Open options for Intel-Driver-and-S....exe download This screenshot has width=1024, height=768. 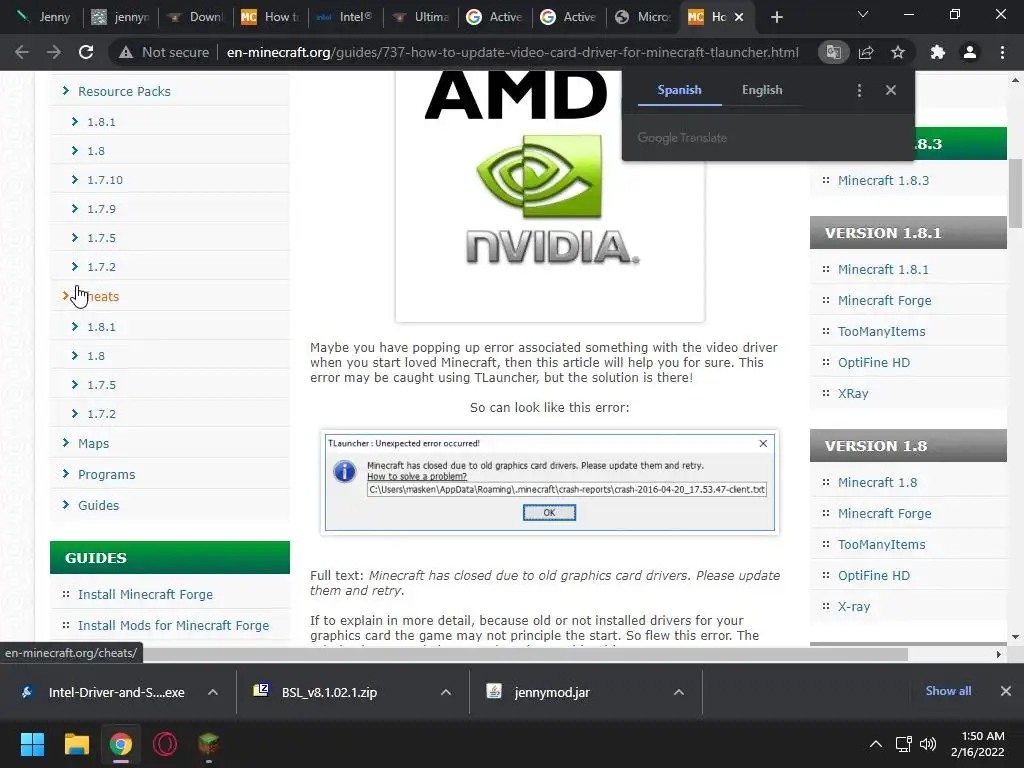[213, 692]
